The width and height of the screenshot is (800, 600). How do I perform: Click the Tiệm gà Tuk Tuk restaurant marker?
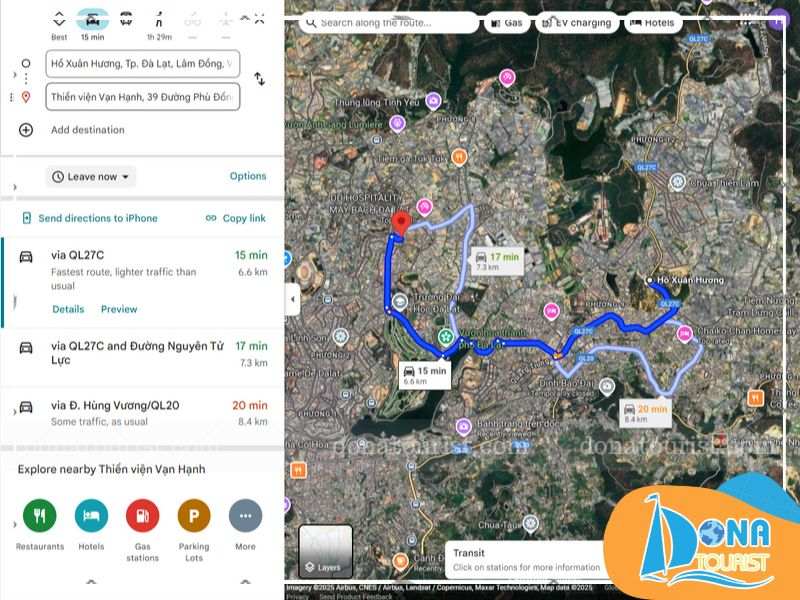459,157
